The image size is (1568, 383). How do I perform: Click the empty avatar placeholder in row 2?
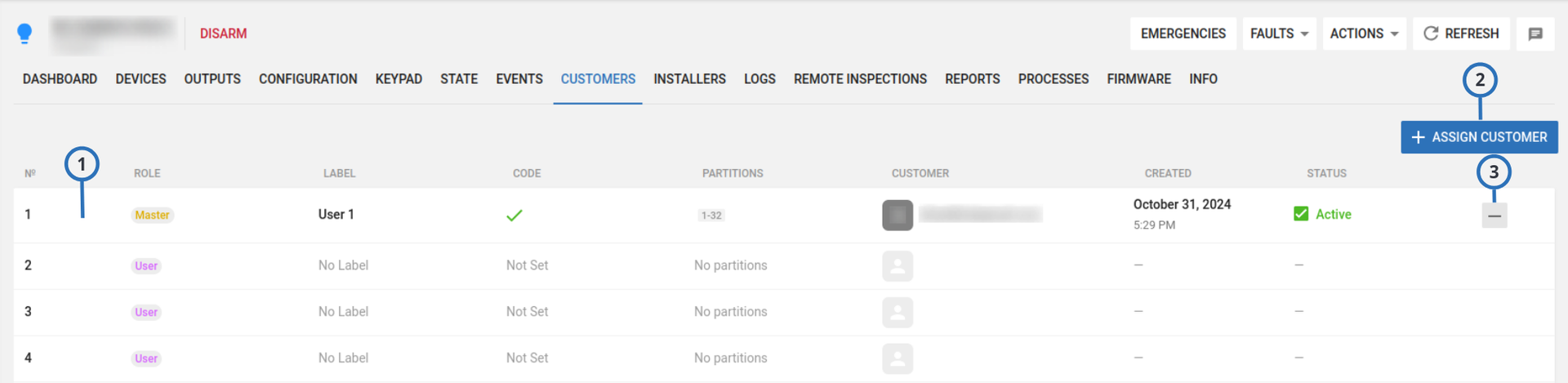(897, 266)
